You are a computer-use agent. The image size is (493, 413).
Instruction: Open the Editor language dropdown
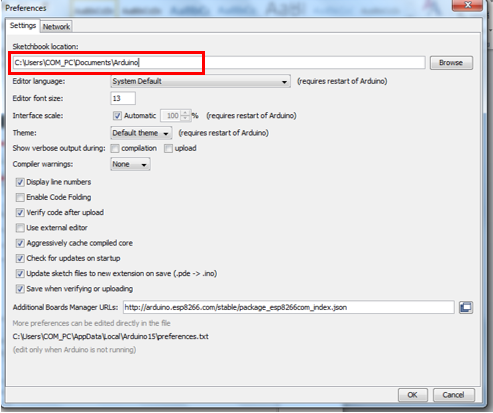(x=200, y=81)
